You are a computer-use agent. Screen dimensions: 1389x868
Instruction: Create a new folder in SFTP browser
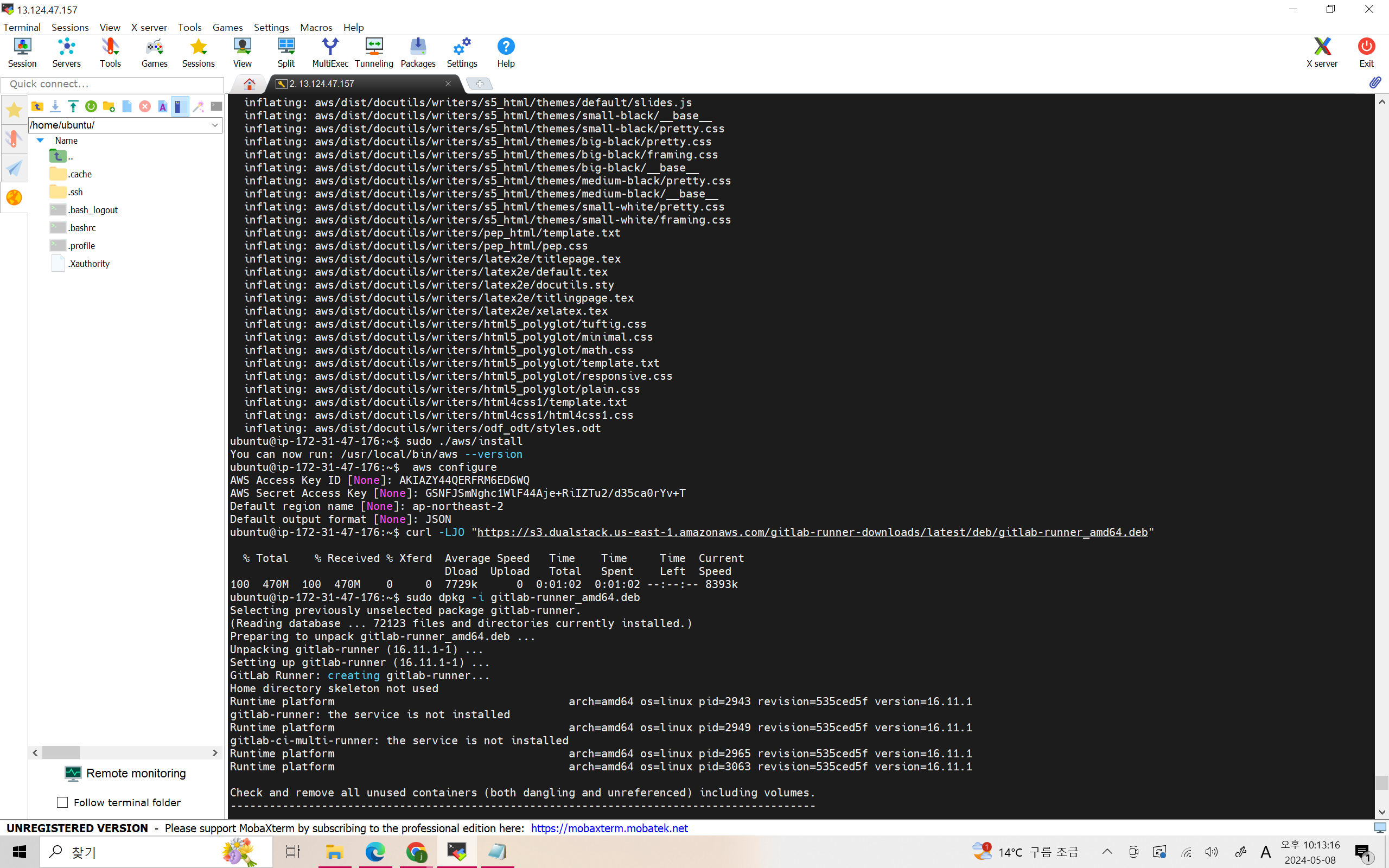click(x=109, y=107)
